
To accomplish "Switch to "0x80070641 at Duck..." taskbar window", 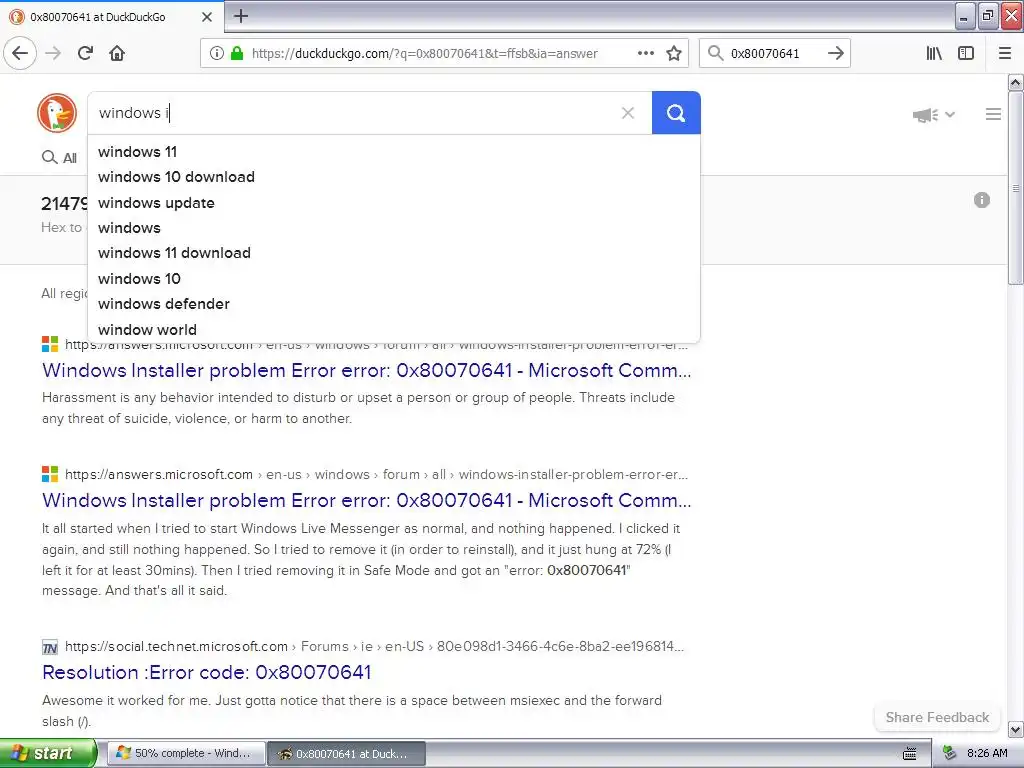I will (347, 753).
